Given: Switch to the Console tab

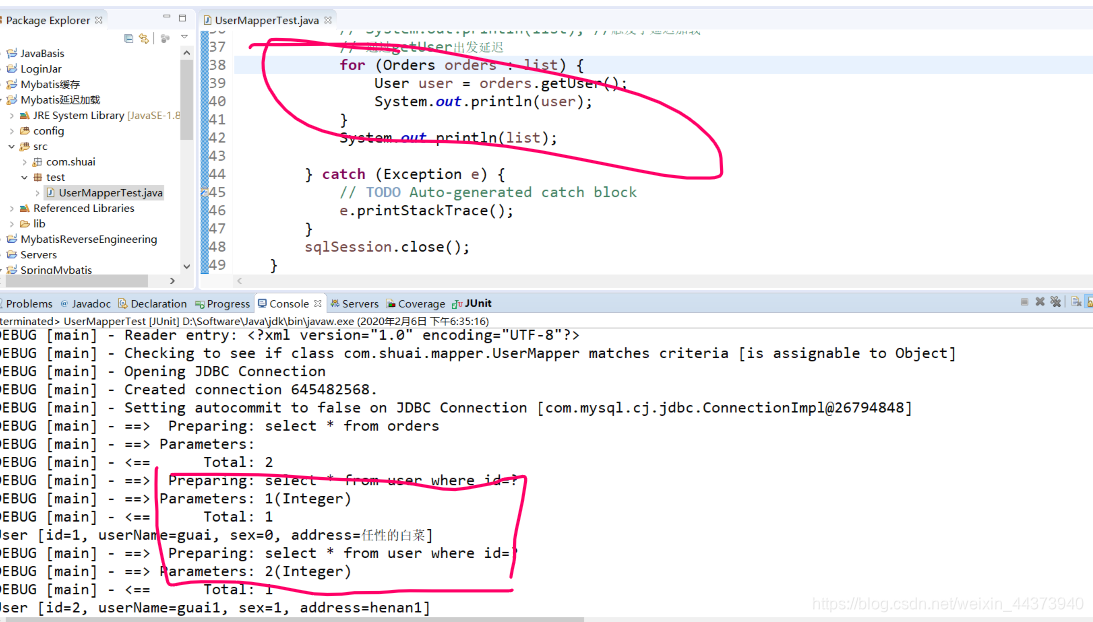Looking at the screenshot, I should click(283, 303).
